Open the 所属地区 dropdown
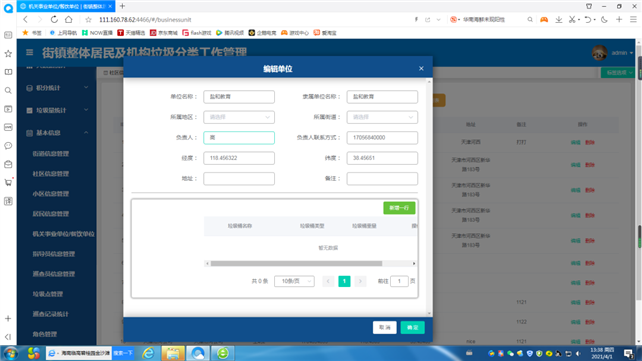 click(x=239, y=117)
